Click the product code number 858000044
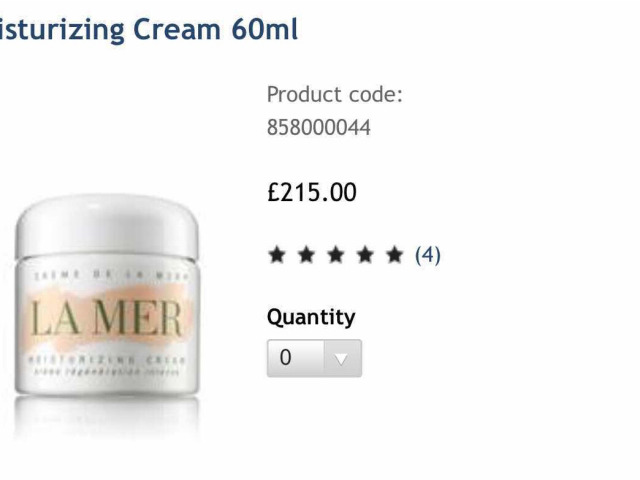This screenshot has width=640, height=480. click(x=319, y=127)
